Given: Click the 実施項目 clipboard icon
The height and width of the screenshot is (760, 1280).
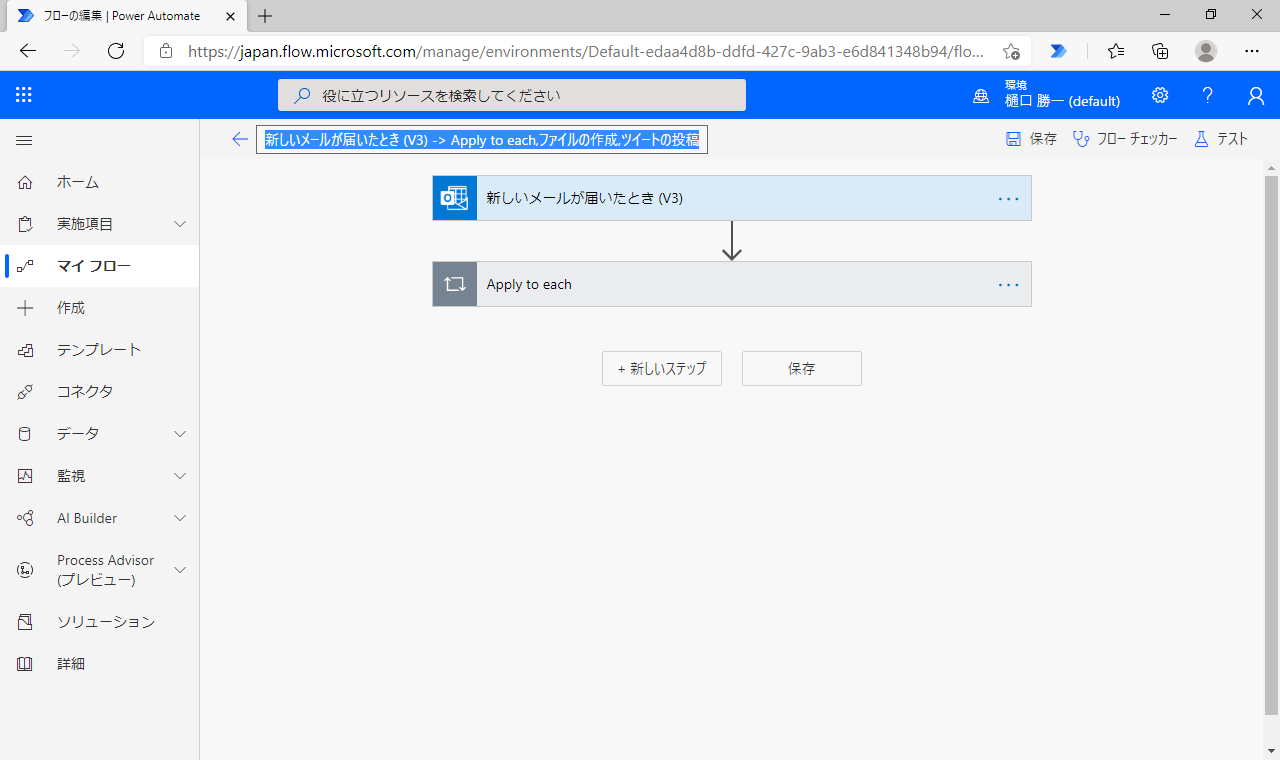Looking at the screenshot, I should (25, 224).
